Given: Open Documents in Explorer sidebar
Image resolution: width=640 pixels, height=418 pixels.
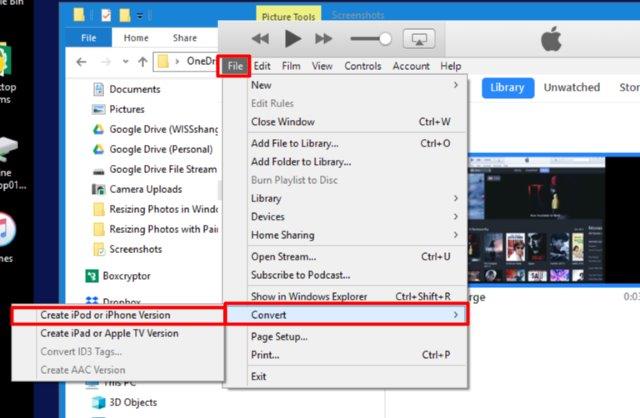Looking at the screenshot, I should coord(127,89).
